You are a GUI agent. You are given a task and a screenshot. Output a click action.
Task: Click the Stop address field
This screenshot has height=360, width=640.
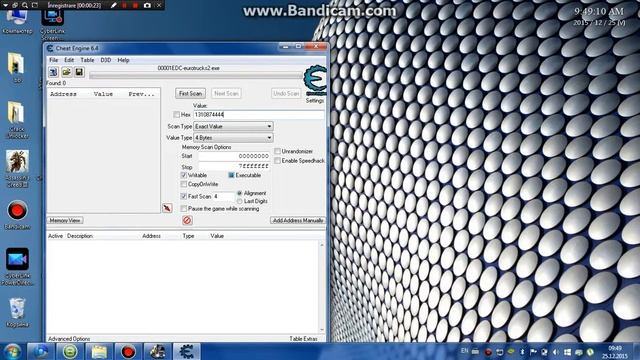click(234, 167)
